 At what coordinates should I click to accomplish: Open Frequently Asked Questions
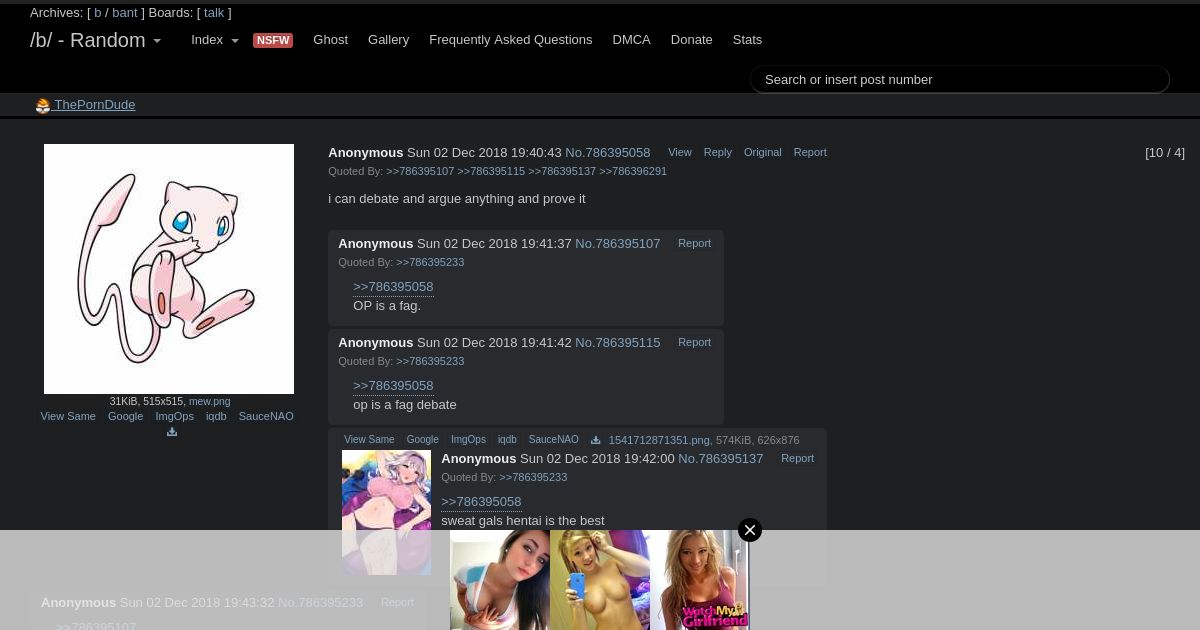pyautogui.click(x=510, y=40)
